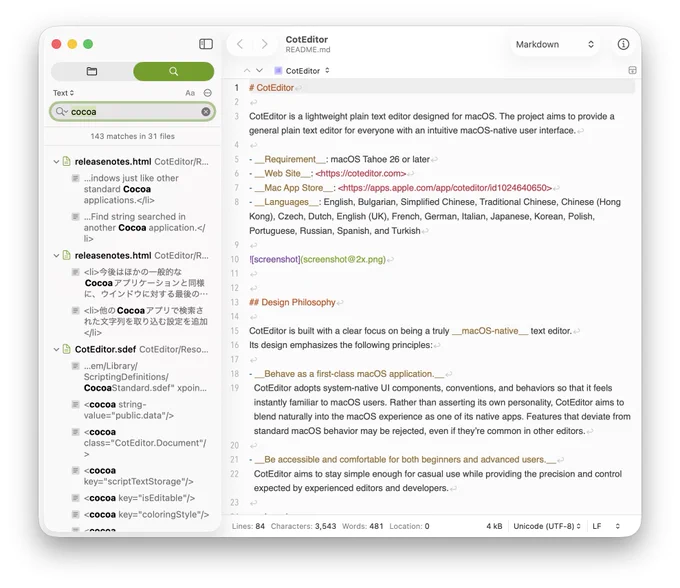Open recent searches magnifier menu
The height and width of the screenshot is (588, 680).
62,112
